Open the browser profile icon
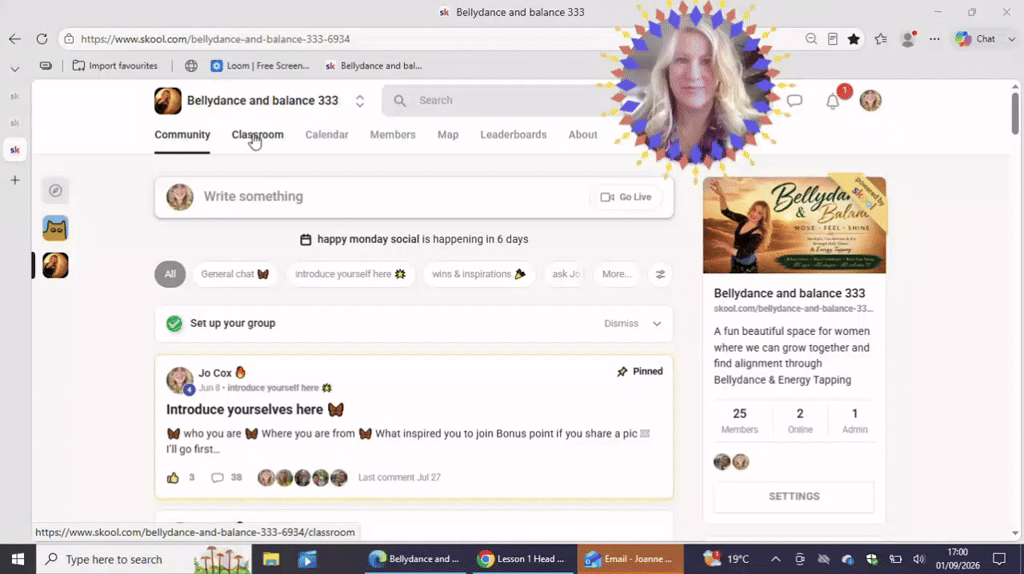 click(x=908, y=39)
